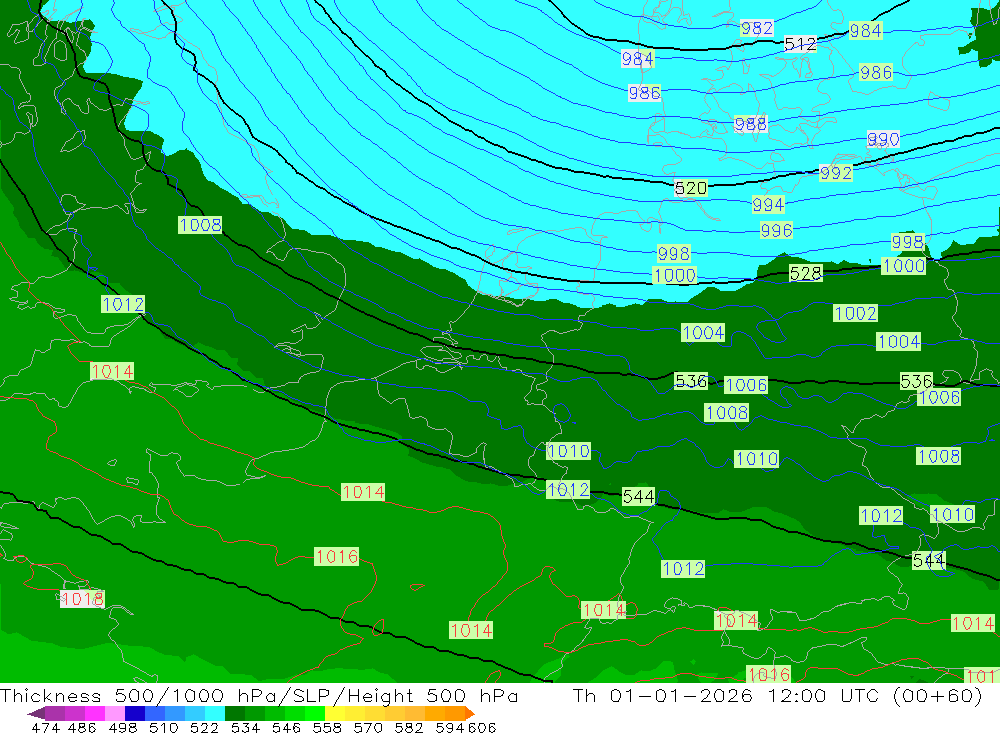Click the darkest green legend swatch

pyautogui.click(x=235, y=713)
